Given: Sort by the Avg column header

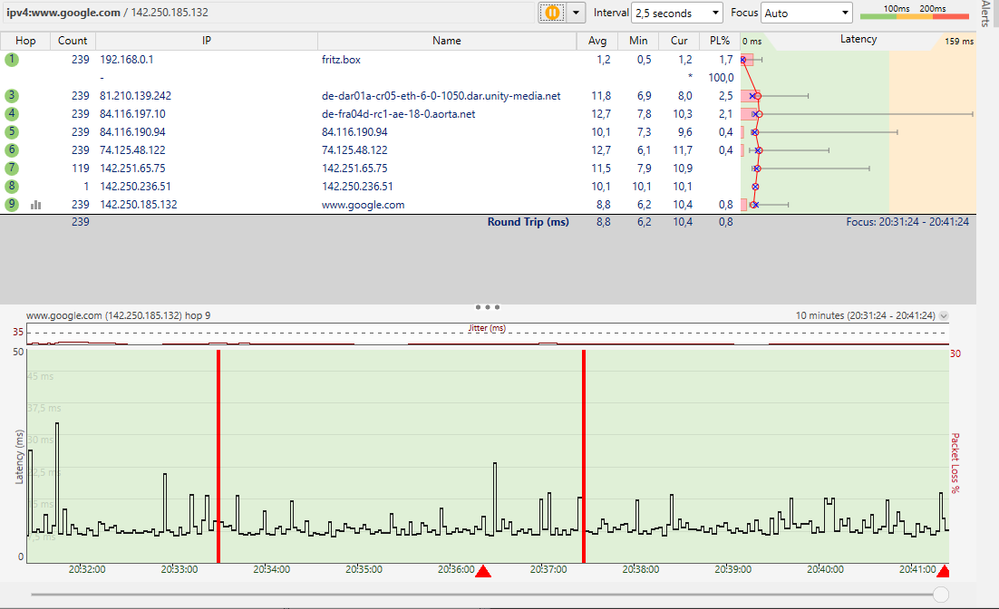Looking at the screenshot, I should (597, 41).
